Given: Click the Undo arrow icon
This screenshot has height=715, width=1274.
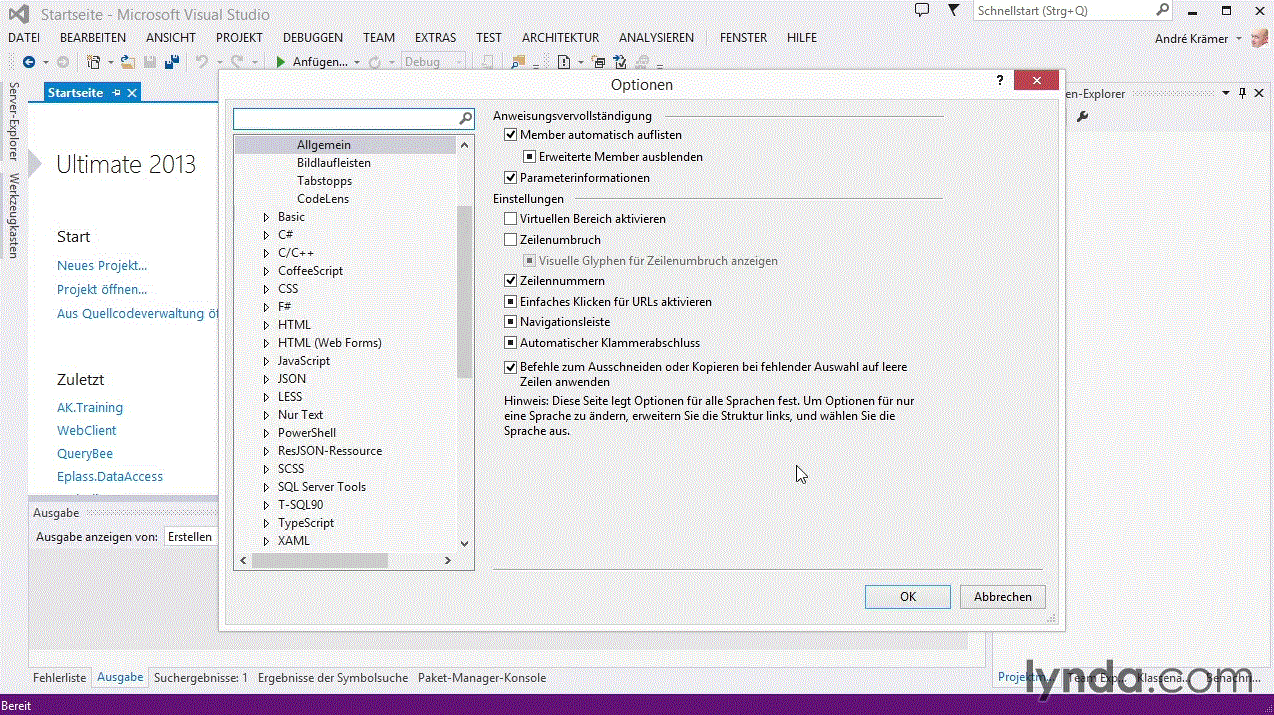Looking at the screenshot, I should pos(201,62).
